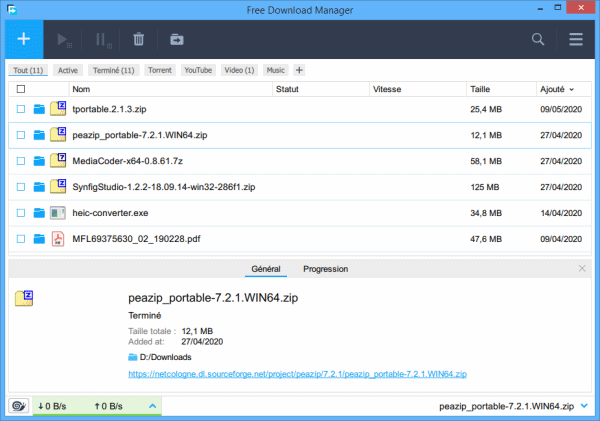Image resolution: width=600 pixels, height=421 pixels.
Task: Check the box for peazip_portable-7.2.1.WIN64.zip
Action: pos(21,135)
